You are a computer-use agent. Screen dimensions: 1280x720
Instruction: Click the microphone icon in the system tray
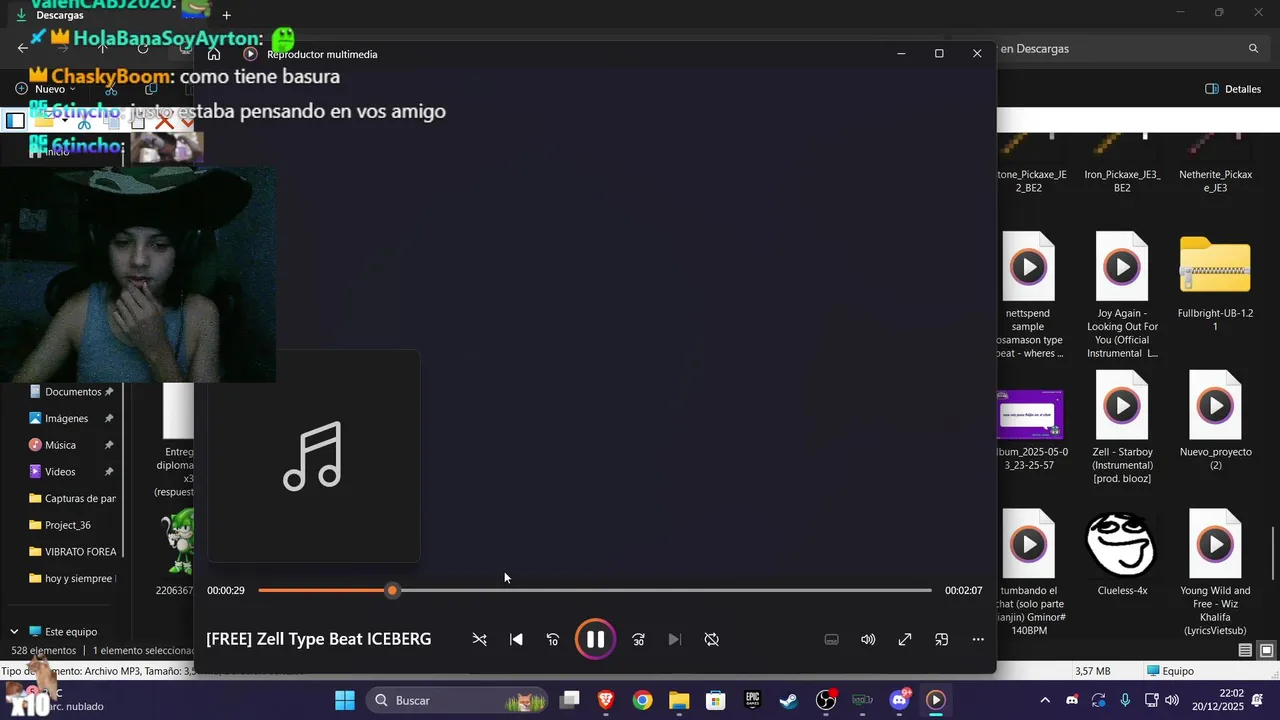(x=1125, y=700)
